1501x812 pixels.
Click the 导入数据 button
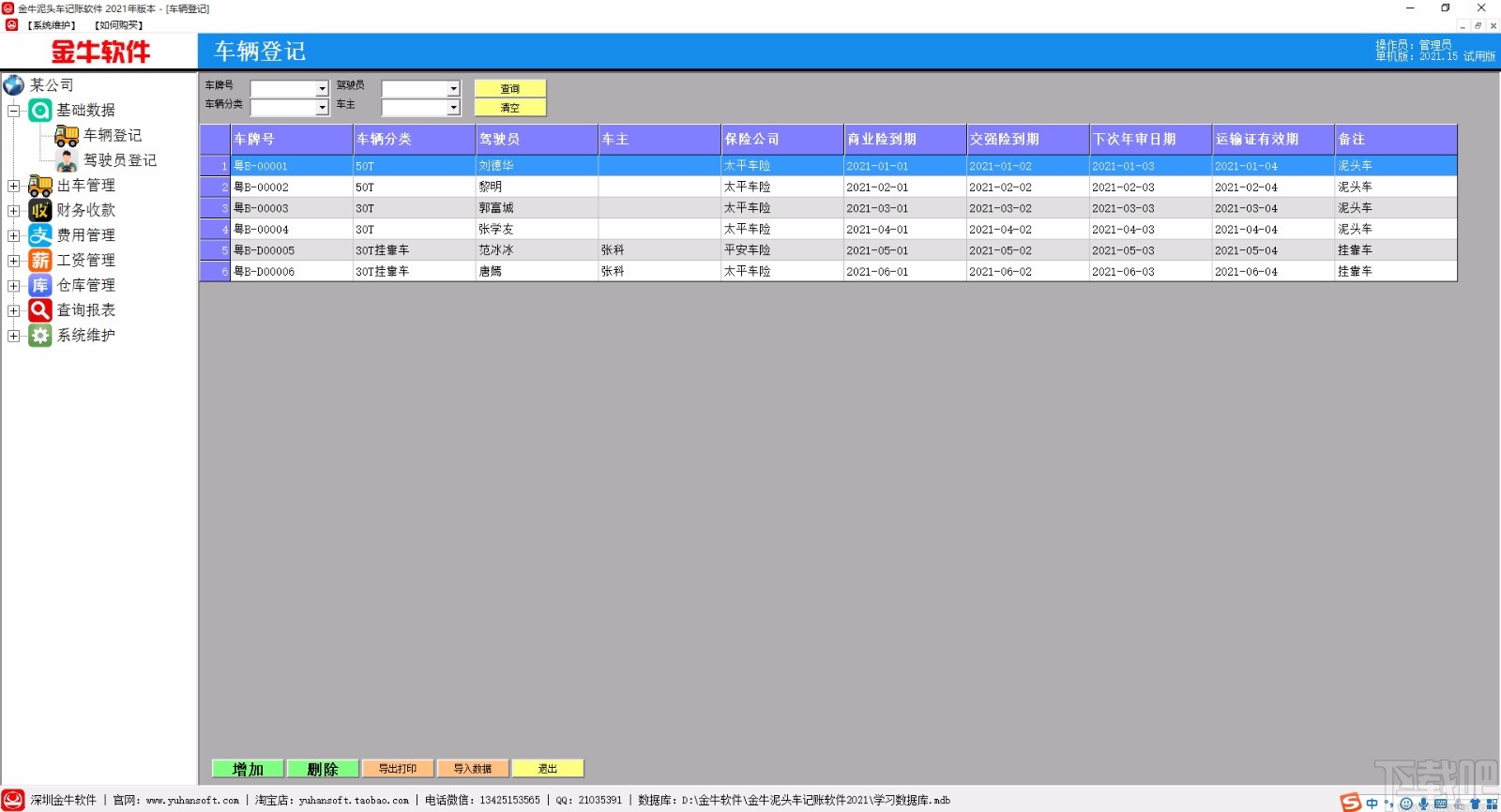(x=473, y=769)
